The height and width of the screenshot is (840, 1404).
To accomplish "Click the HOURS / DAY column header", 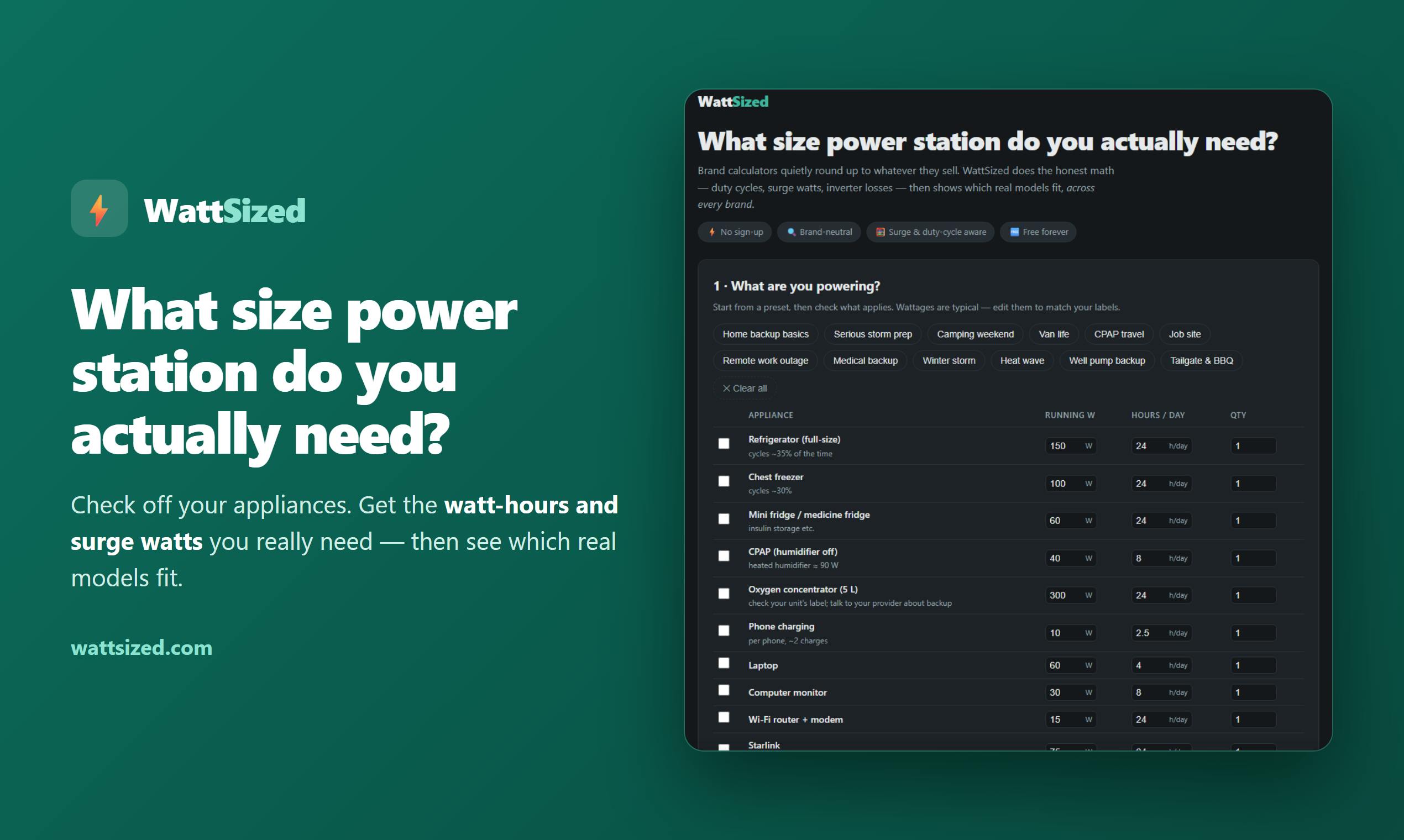I will coord(1157,415).
